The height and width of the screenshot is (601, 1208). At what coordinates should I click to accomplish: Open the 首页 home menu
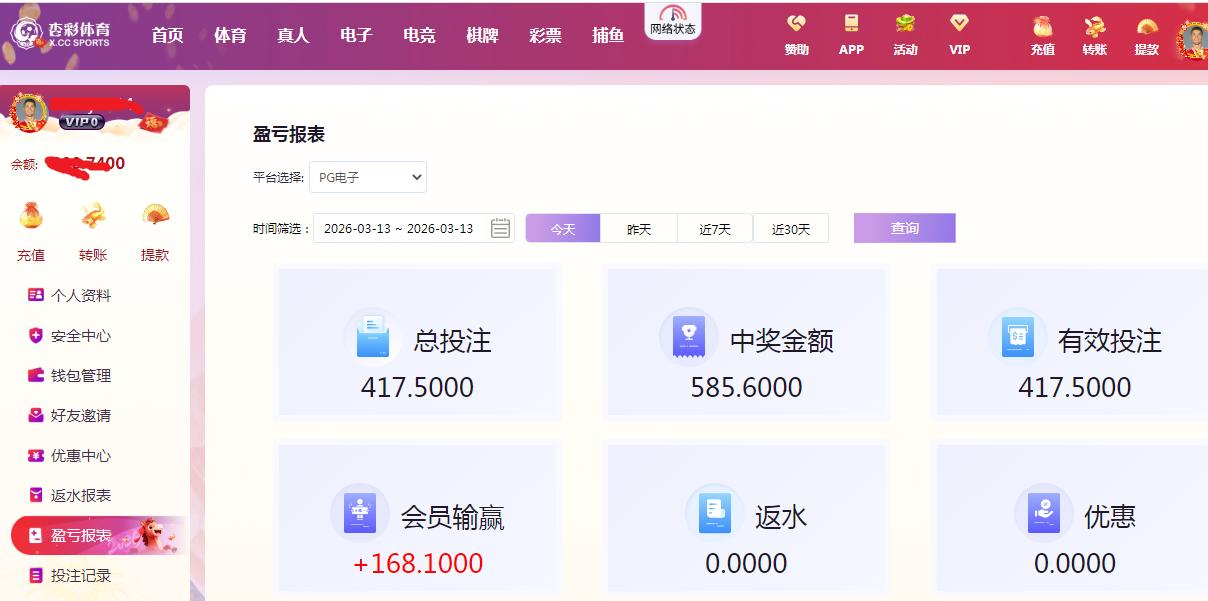point(168,35)
